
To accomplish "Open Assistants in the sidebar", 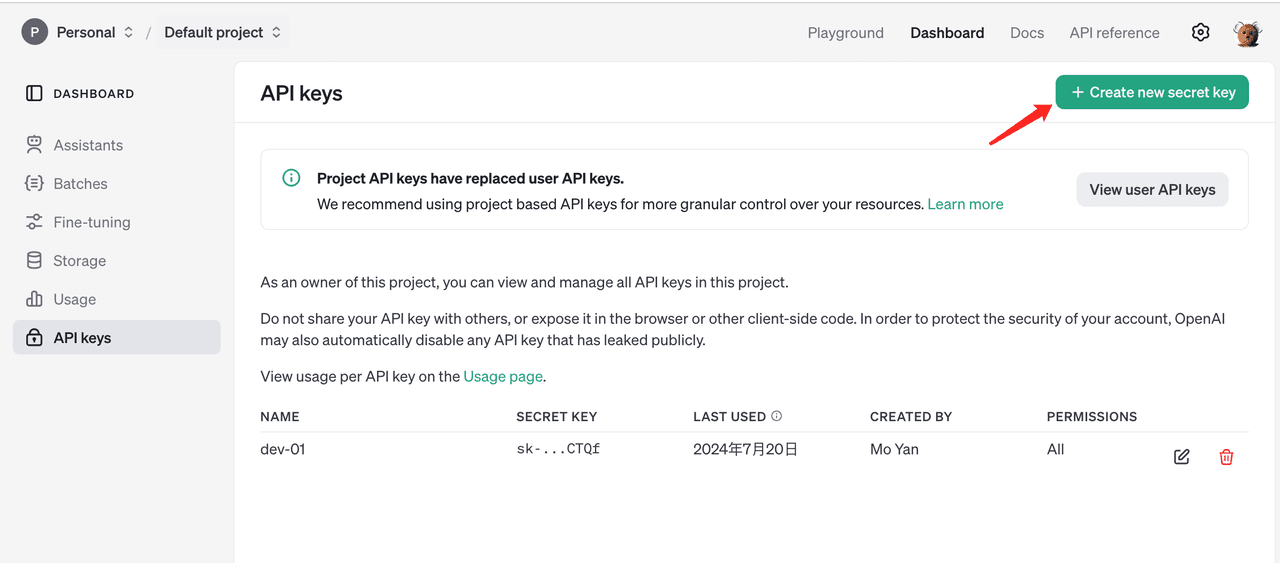I will coord(117,145).
